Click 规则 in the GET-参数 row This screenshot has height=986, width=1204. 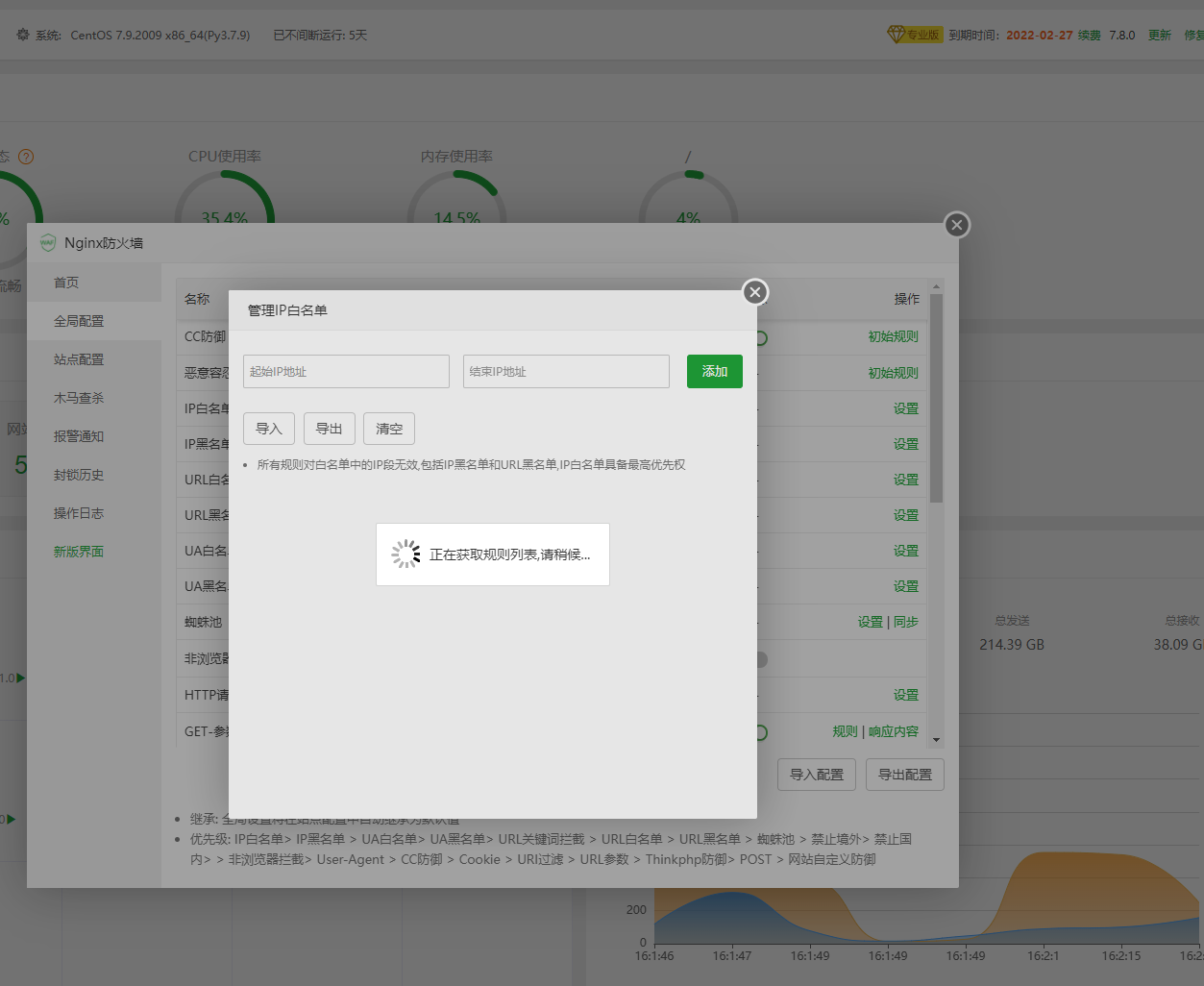point(845,731)
